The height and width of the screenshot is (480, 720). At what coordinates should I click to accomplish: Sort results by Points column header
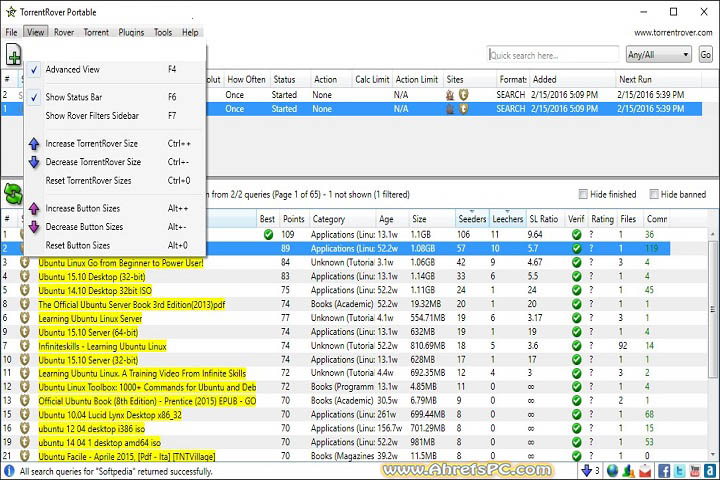[x=293, y=219]
